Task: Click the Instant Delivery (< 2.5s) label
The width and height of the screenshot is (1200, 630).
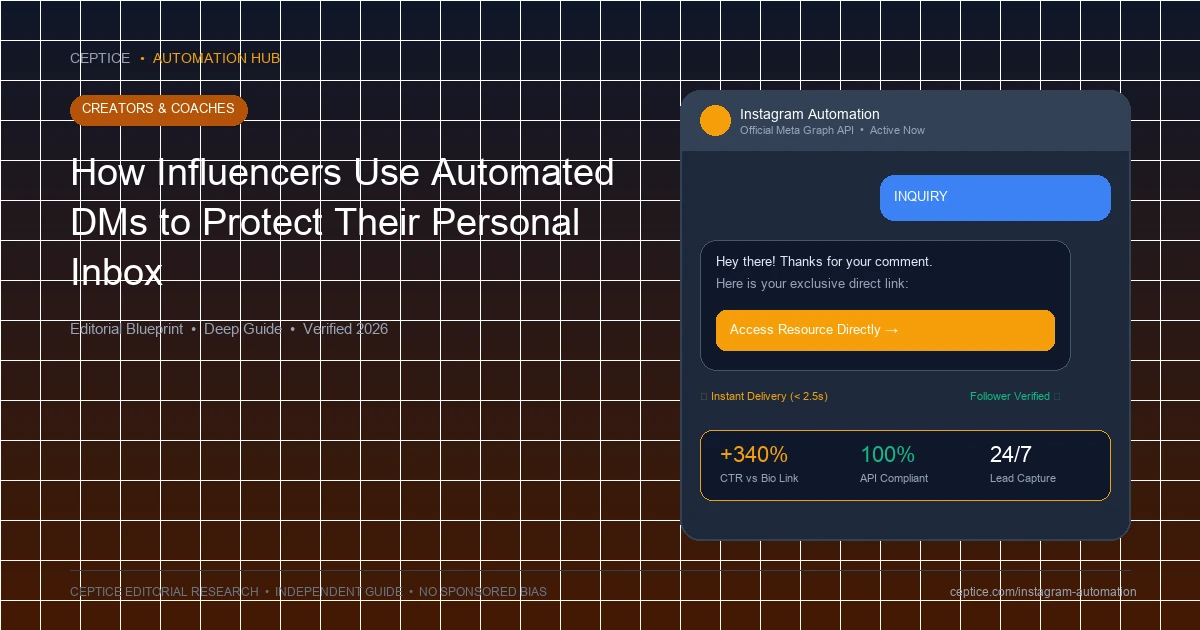Action: click(769, 397)
